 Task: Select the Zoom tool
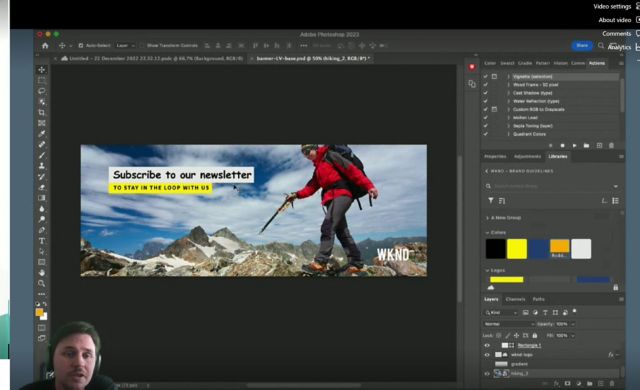(x=42, y=284)
